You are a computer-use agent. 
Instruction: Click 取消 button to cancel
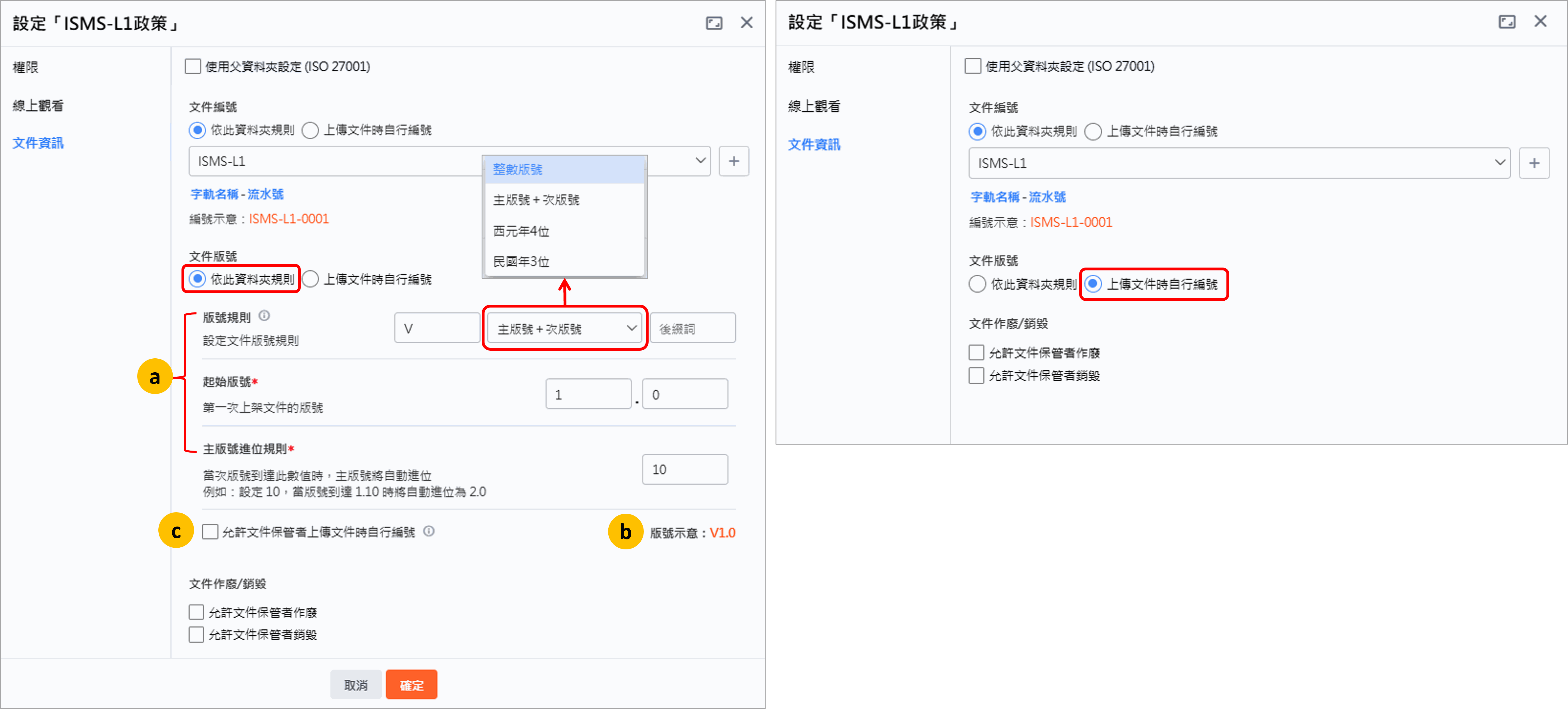coord(356,685)
